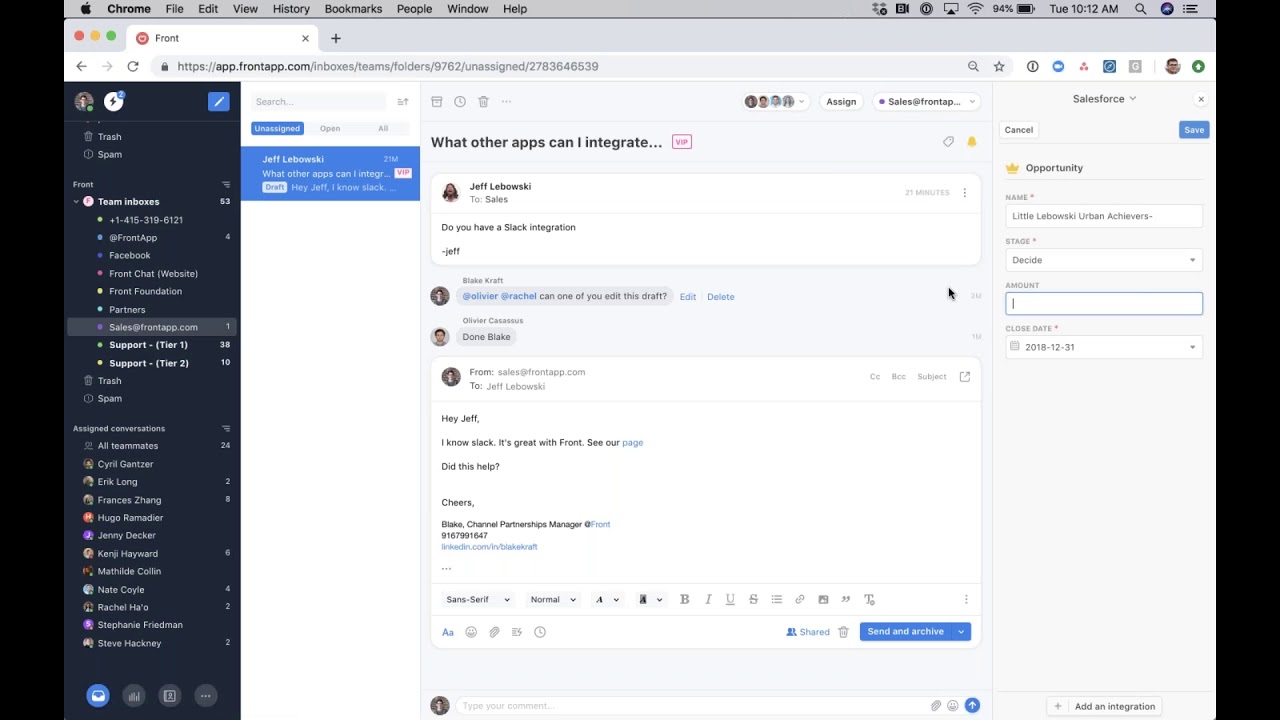Click the compose new message icon

tap(218, 101)
